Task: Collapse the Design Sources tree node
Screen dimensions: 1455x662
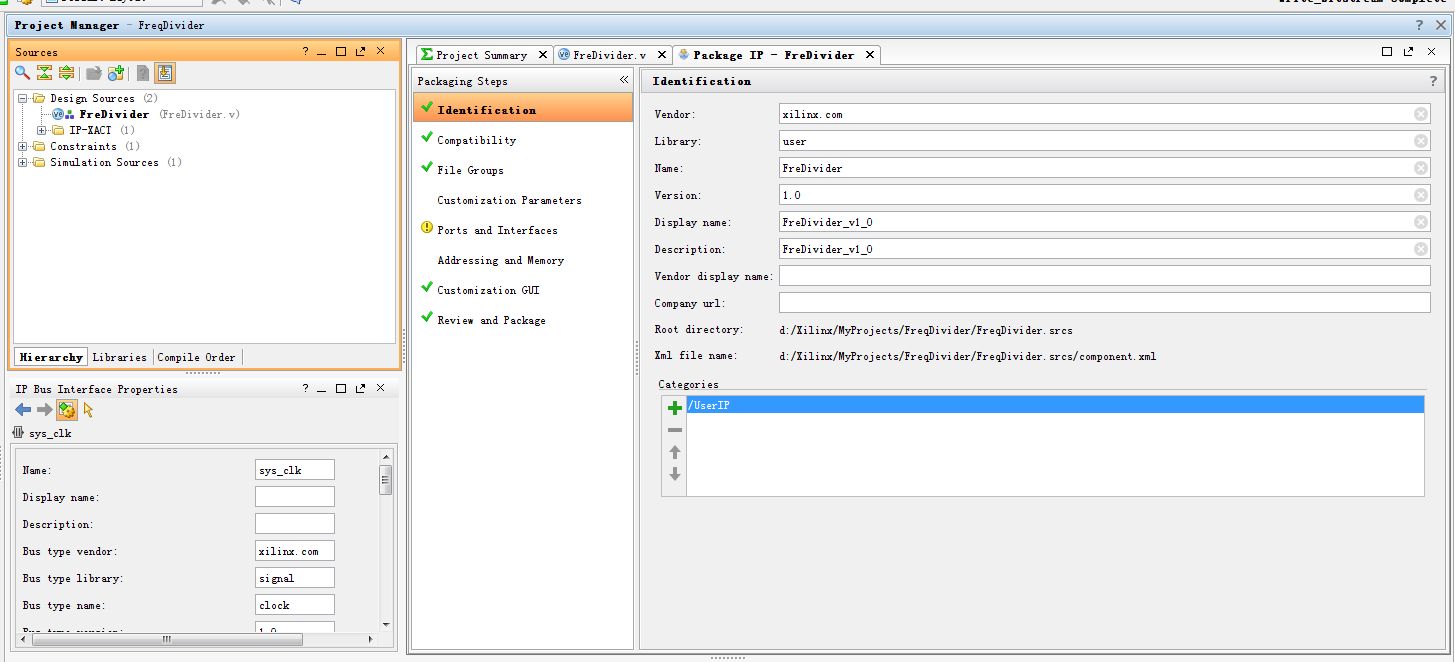Action: pyautogui.click(x=22, y=98)
